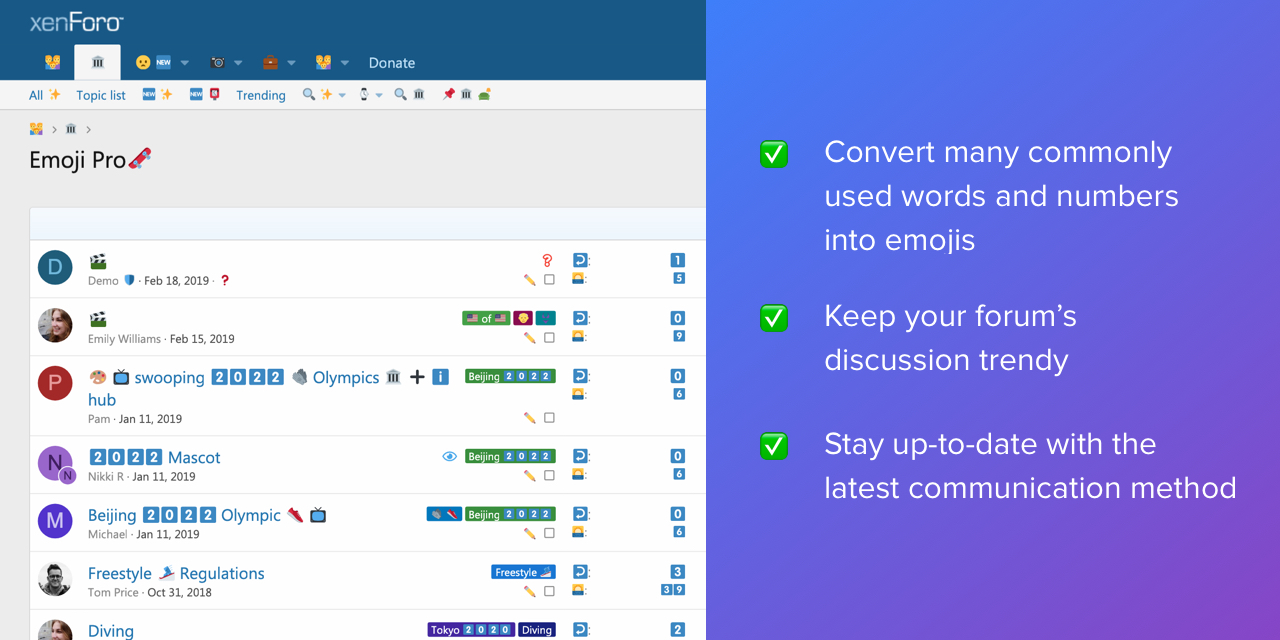This screenshot has height=640, width=1280.
Task: Click the xenForo logo
Action: (x=77, y=21)
